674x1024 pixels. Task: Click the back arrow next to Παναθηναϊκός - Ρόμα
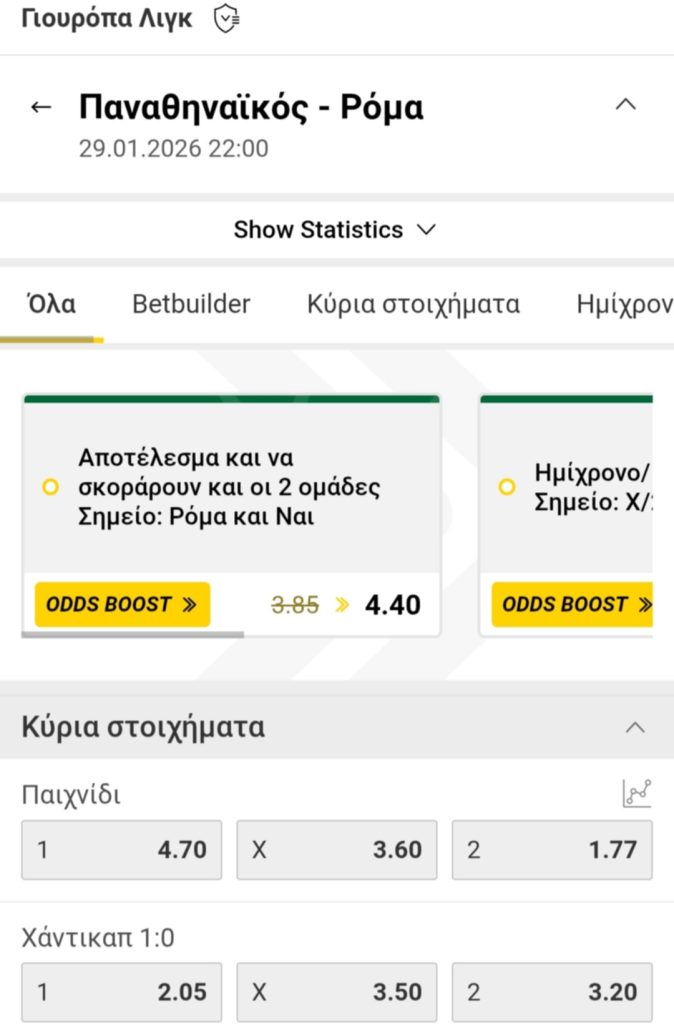coord(40,106)
